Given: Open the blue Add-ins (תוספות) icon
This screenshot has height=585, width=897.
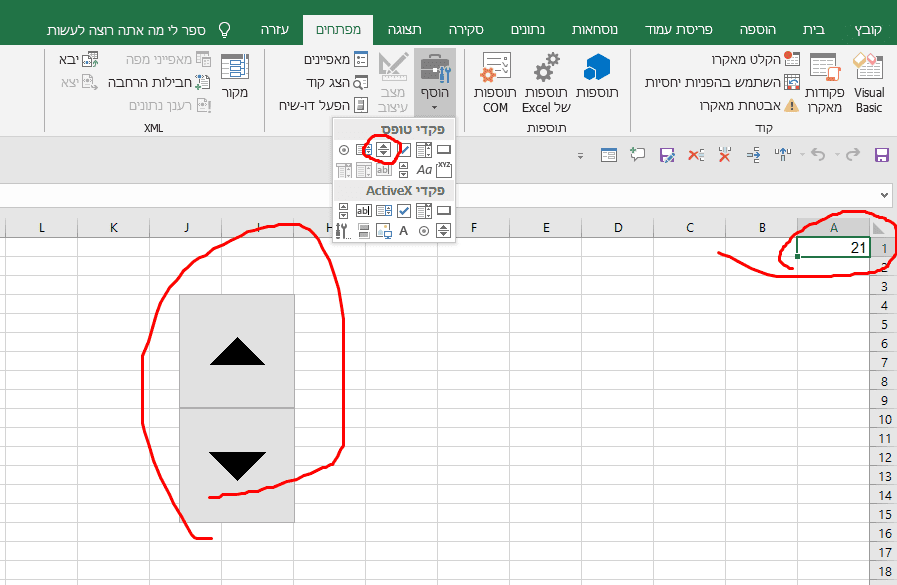Looking at the screenshot, I should [x=597, y=76].
